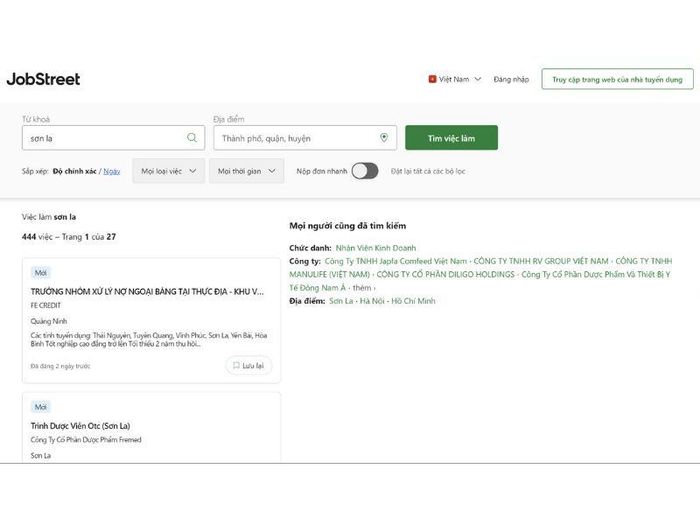Click the Hà Nội location suggestion
Viewport: 700px width, 525px height.
(x=372, y=301)
